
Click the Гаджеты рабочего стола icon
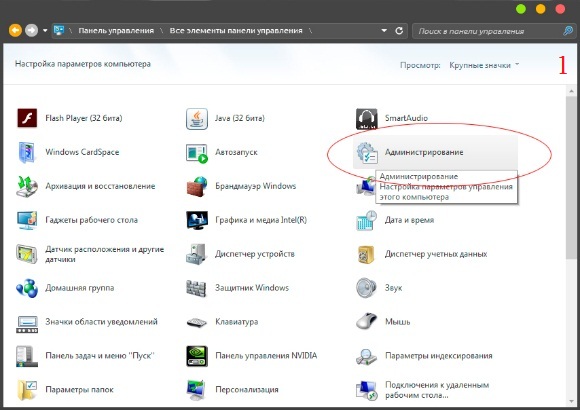click(x=27, y=220)
